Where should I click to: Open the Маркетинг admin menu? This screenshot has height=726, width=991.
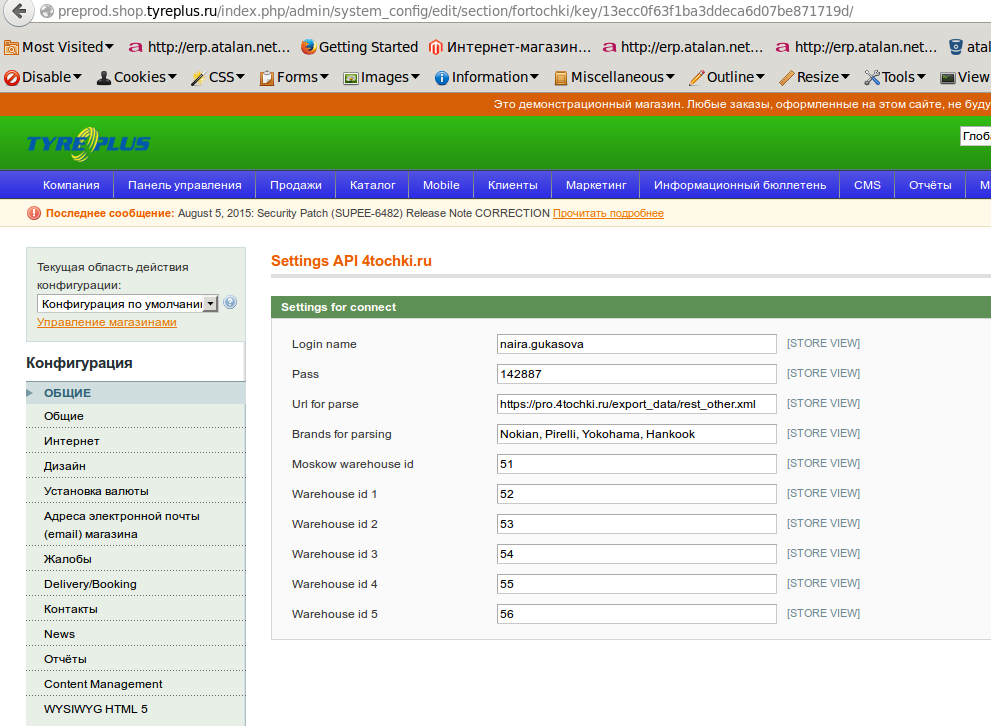596,185
